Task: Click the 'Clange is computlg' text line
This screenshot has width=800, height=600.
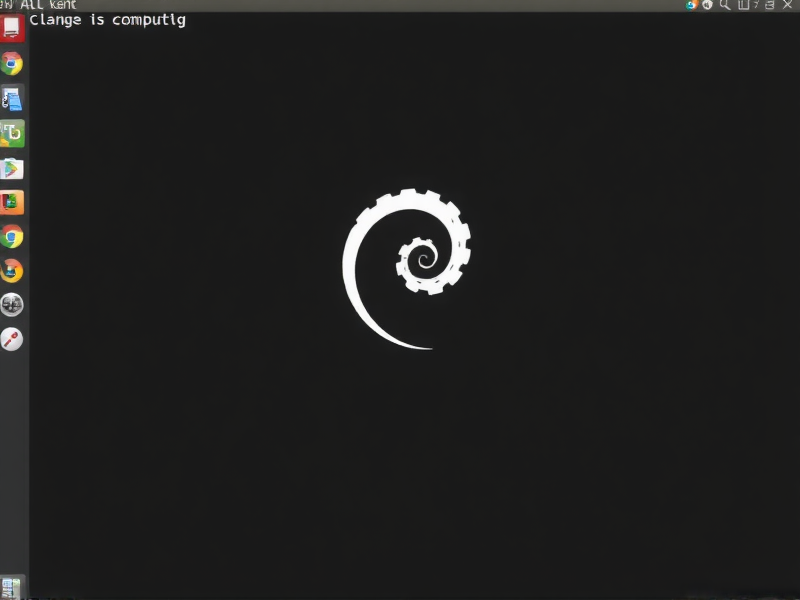Action: (x=107, y=20)
